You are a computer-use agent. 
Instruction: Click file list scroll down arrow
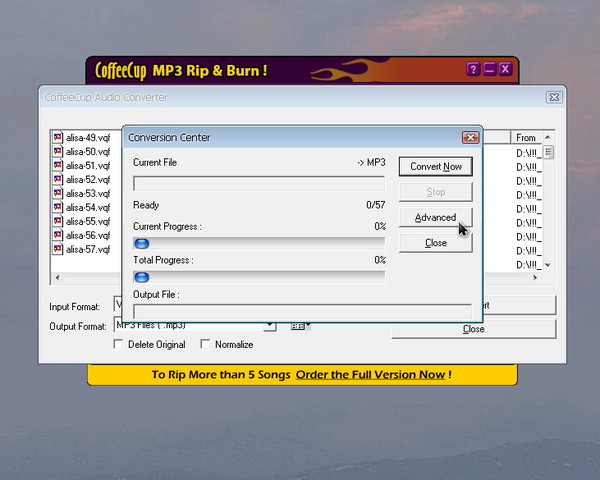pos(548,265)
